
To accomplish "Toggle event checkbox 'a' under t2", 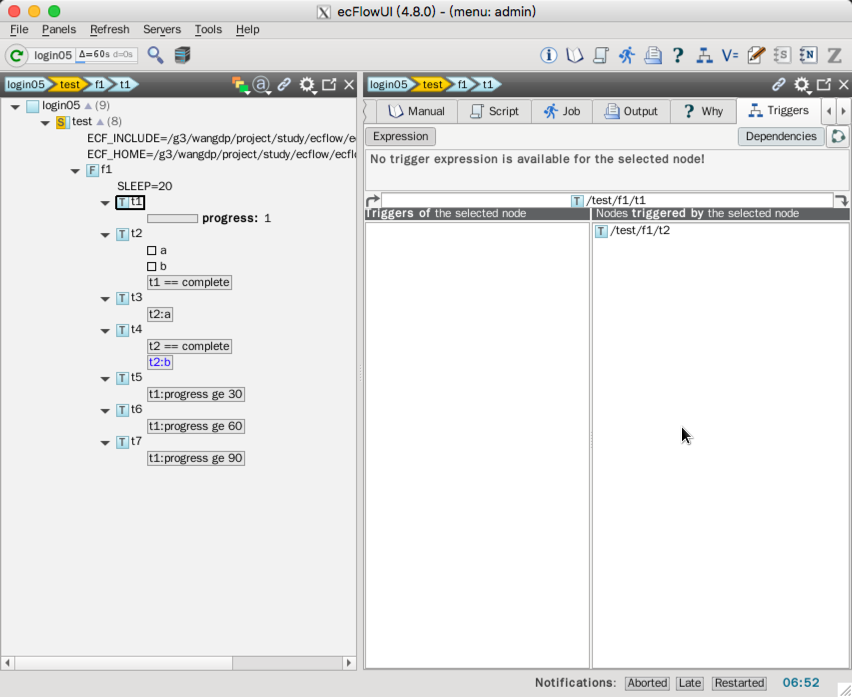I will point(152,250).
